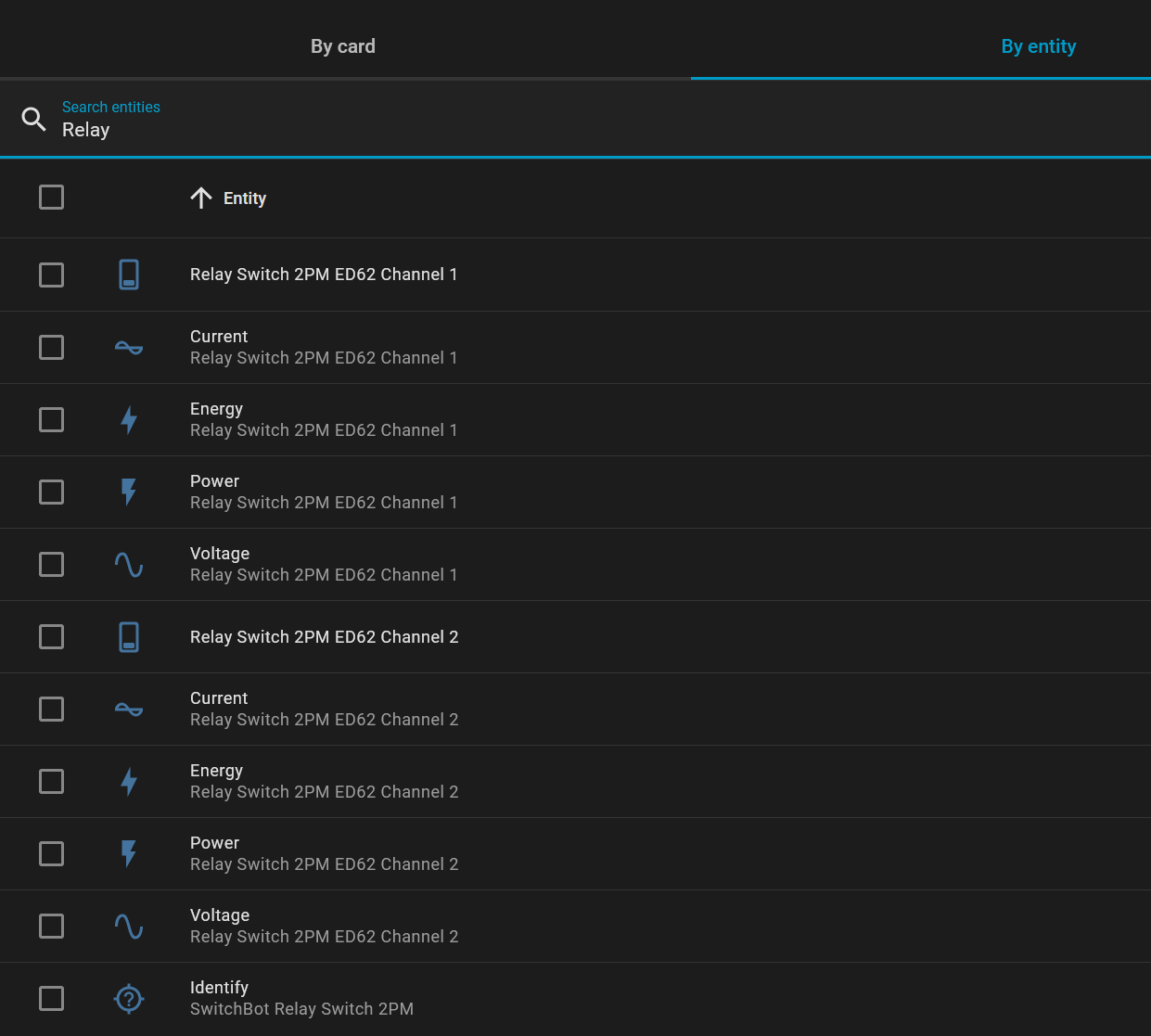Click the Voltage label above Channel 1

coord(220,555)
